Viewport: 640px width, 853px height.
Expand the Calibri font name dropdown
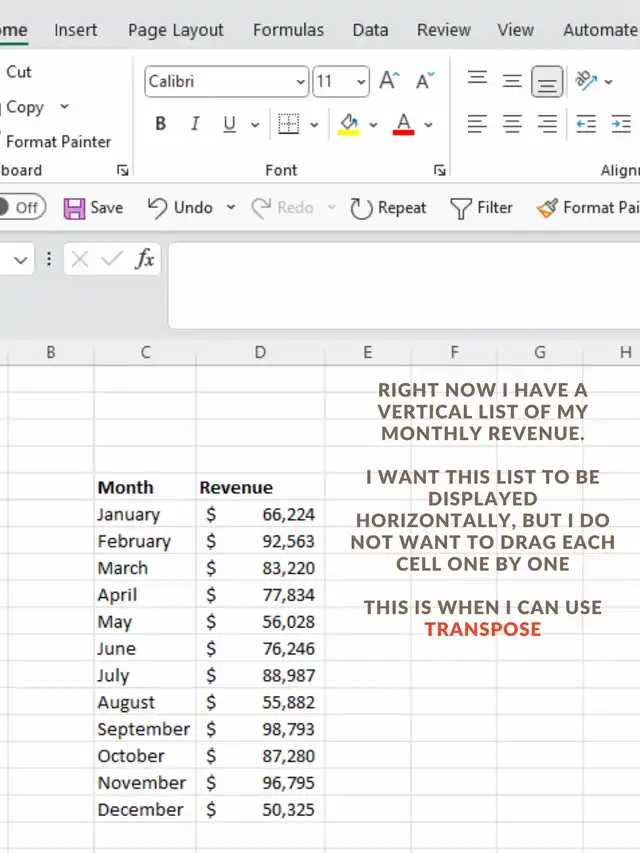301,82
